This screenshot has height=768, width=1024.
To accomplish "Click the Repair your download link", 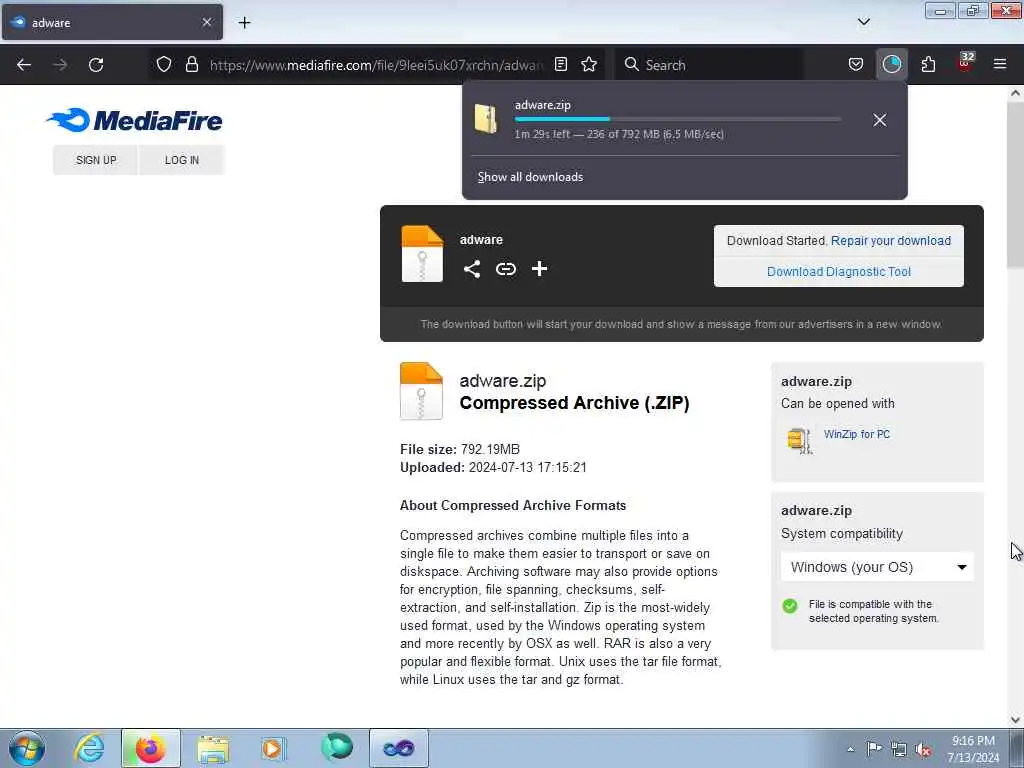I will click(891, 240).
